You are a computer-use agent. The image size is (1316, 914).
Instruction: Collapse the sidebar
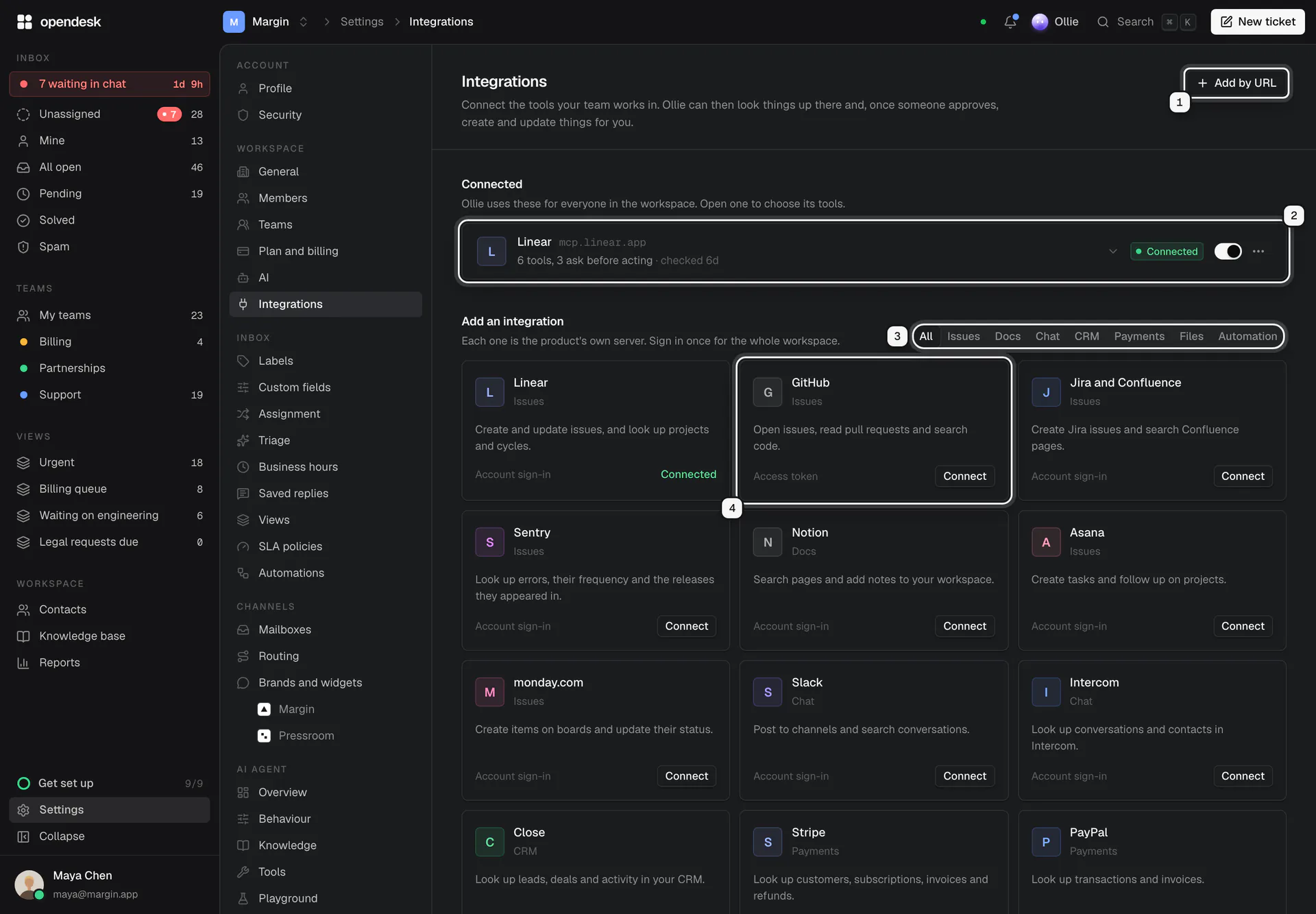point(110,837)
